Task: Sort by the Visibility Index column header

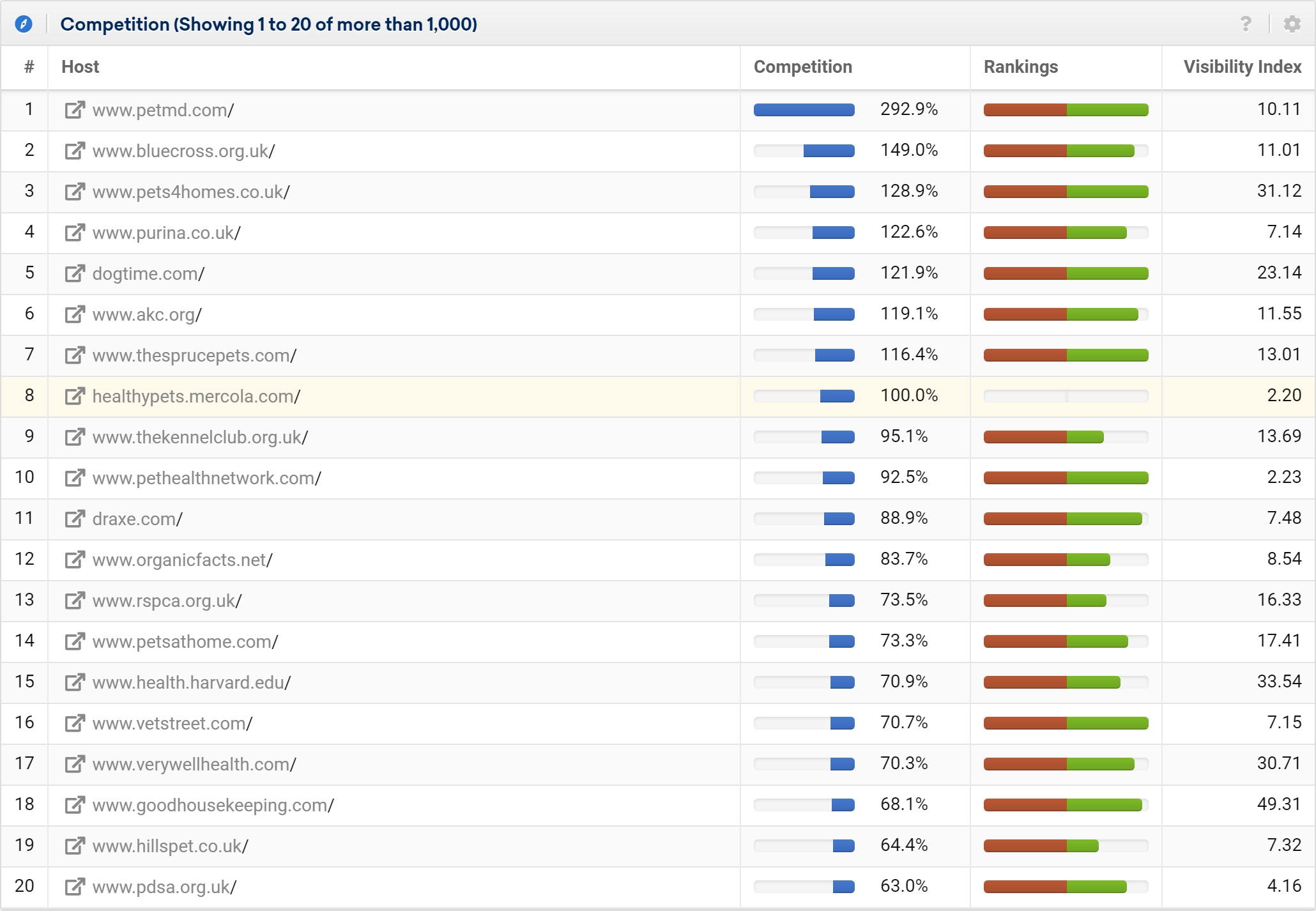Action: click(1243, 67)
